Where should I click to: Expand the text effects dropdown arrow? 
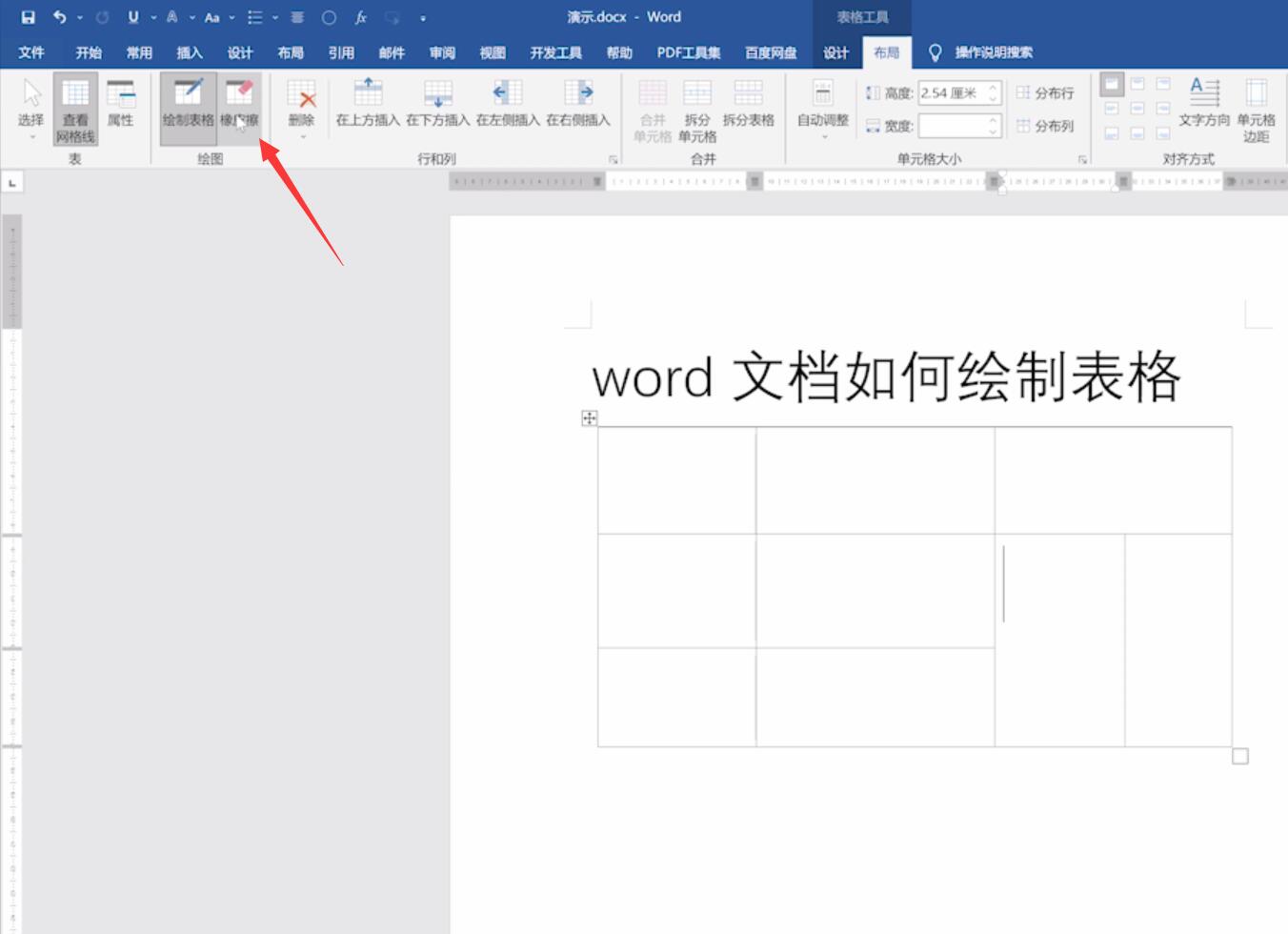[x=191, y=18]
